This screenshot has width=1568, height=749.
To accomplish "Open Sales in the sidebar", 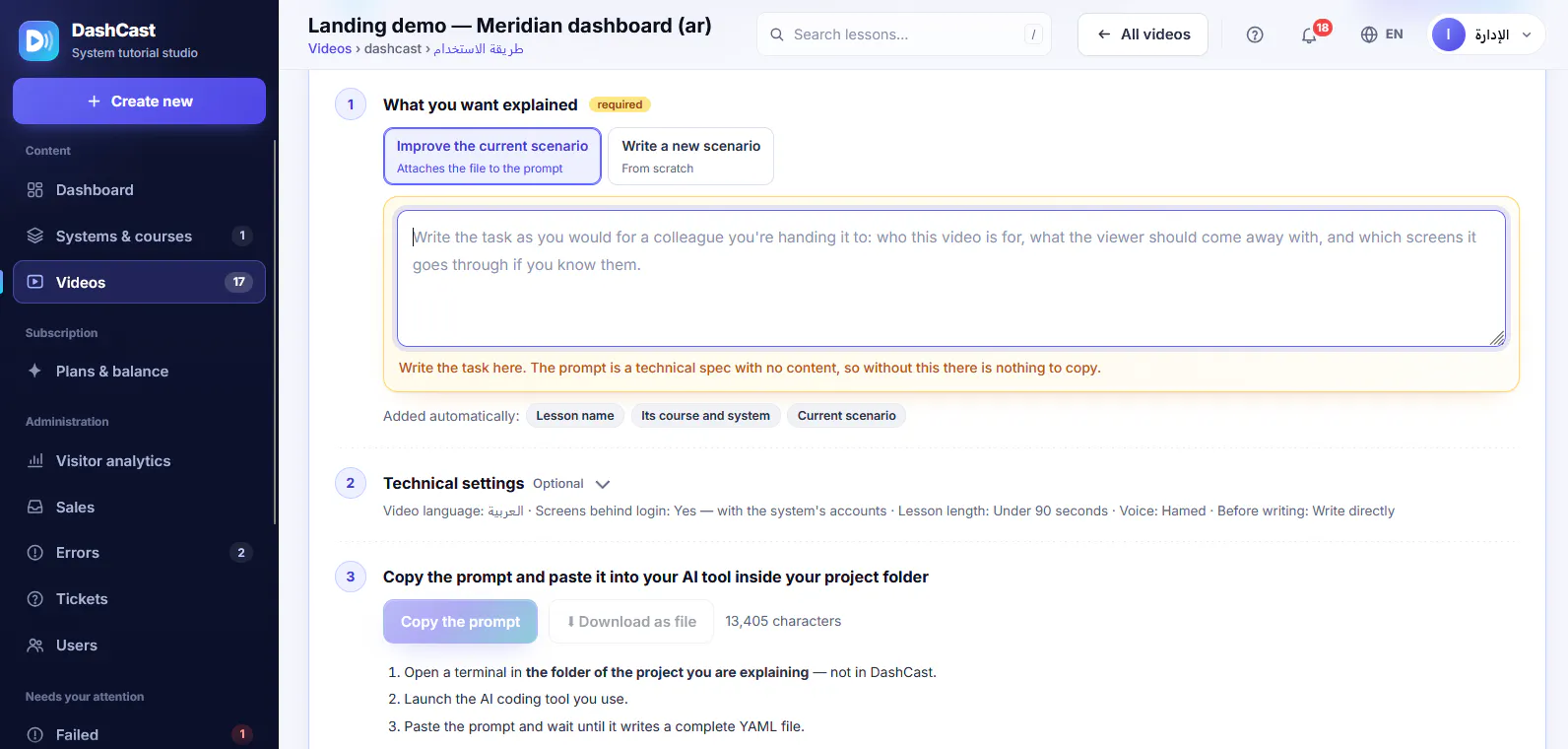I will tap(139, 508).
